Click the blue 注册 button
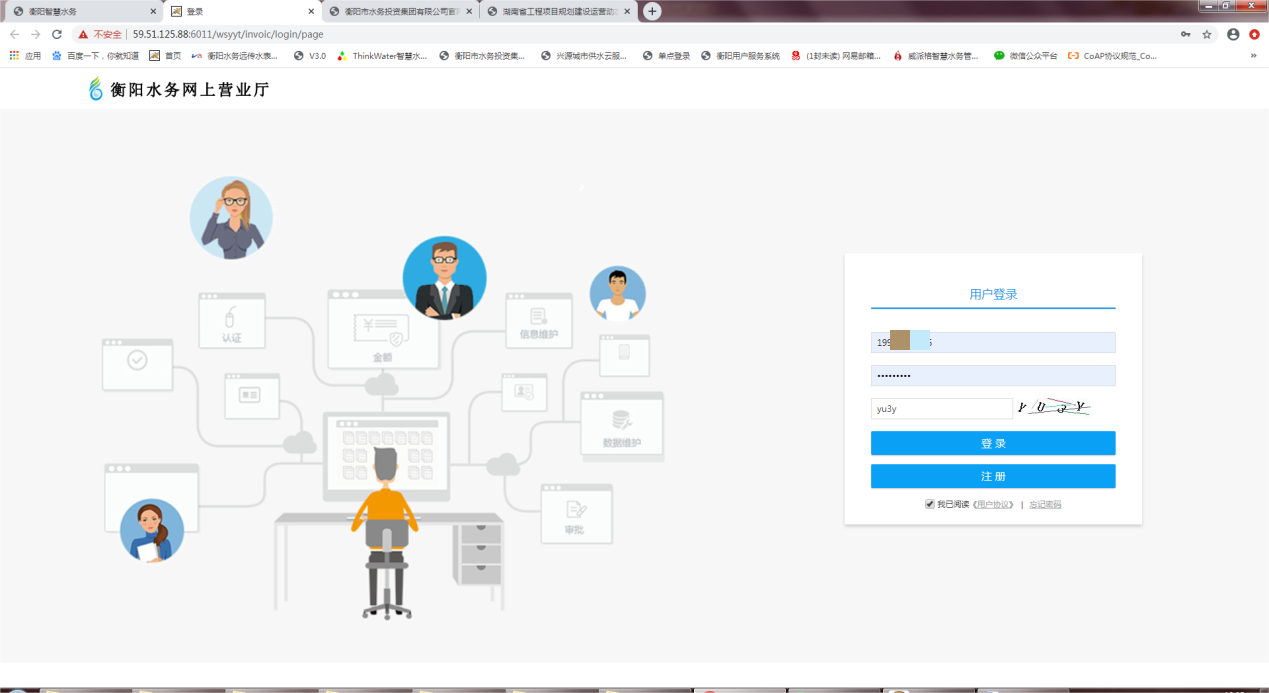The height and width of the screenshot is (693, 1269). [x=992, y=476]
